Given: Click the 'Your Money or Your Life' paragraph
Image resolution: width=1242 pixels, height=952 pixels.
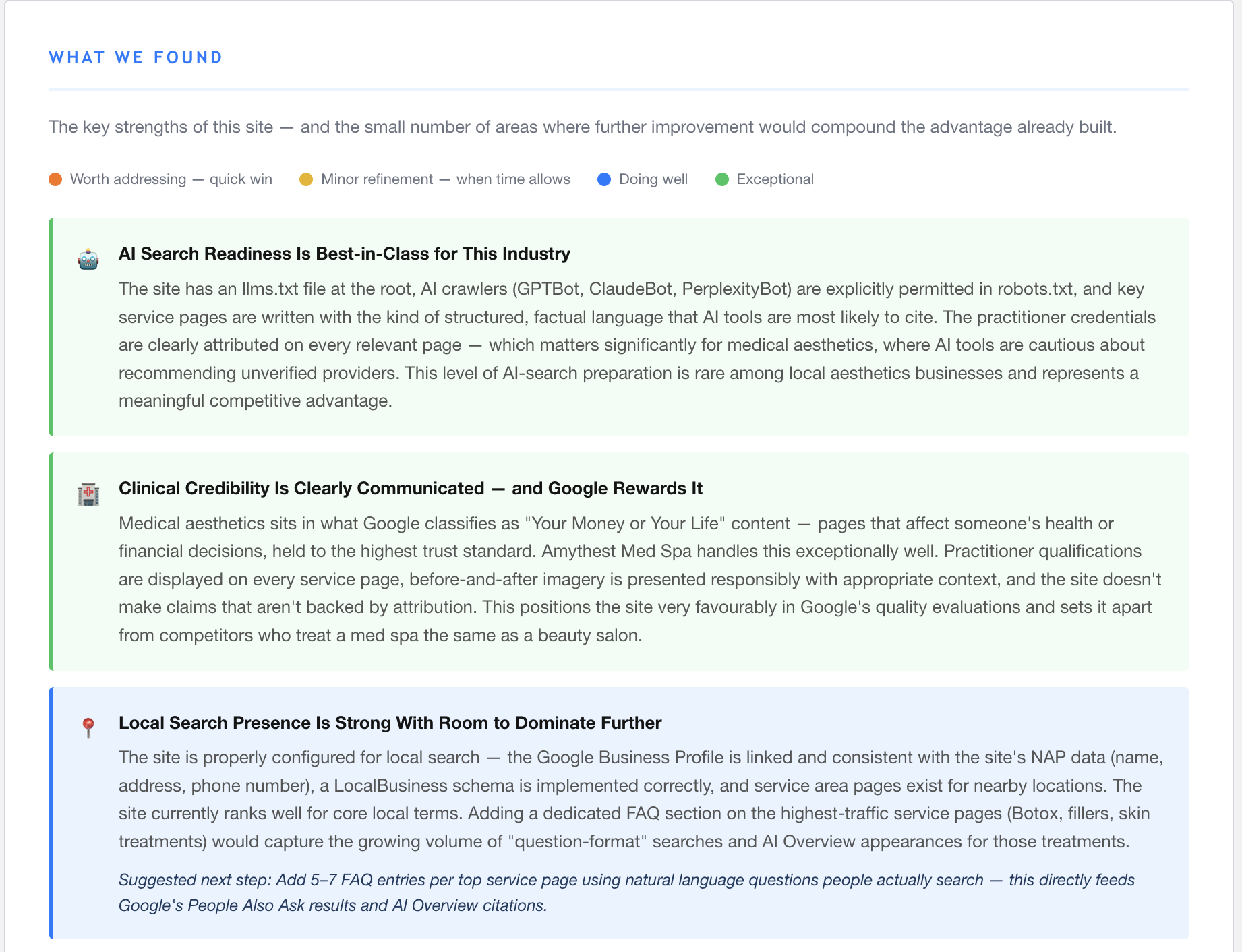Looking at the screenshot, I should coord(640,579).
